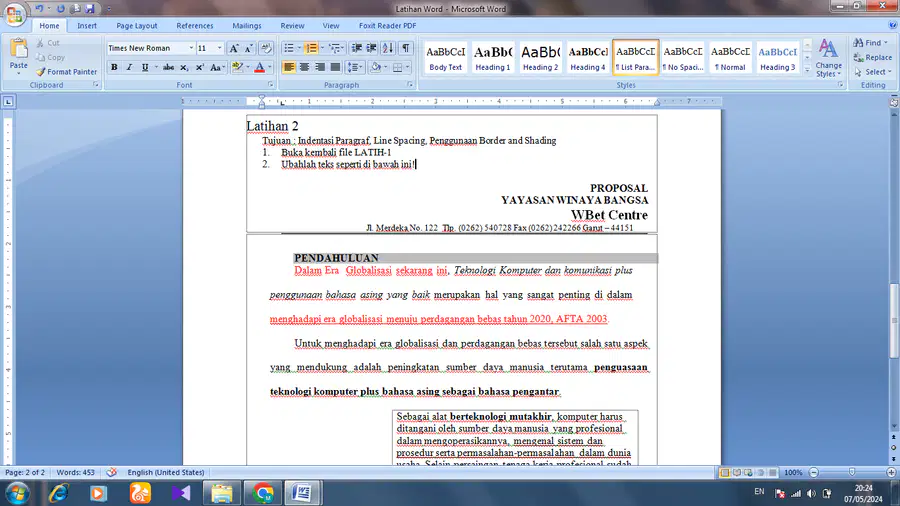Click the red font color button
Viewport: 900px width, 506px height.
(259, 68)
